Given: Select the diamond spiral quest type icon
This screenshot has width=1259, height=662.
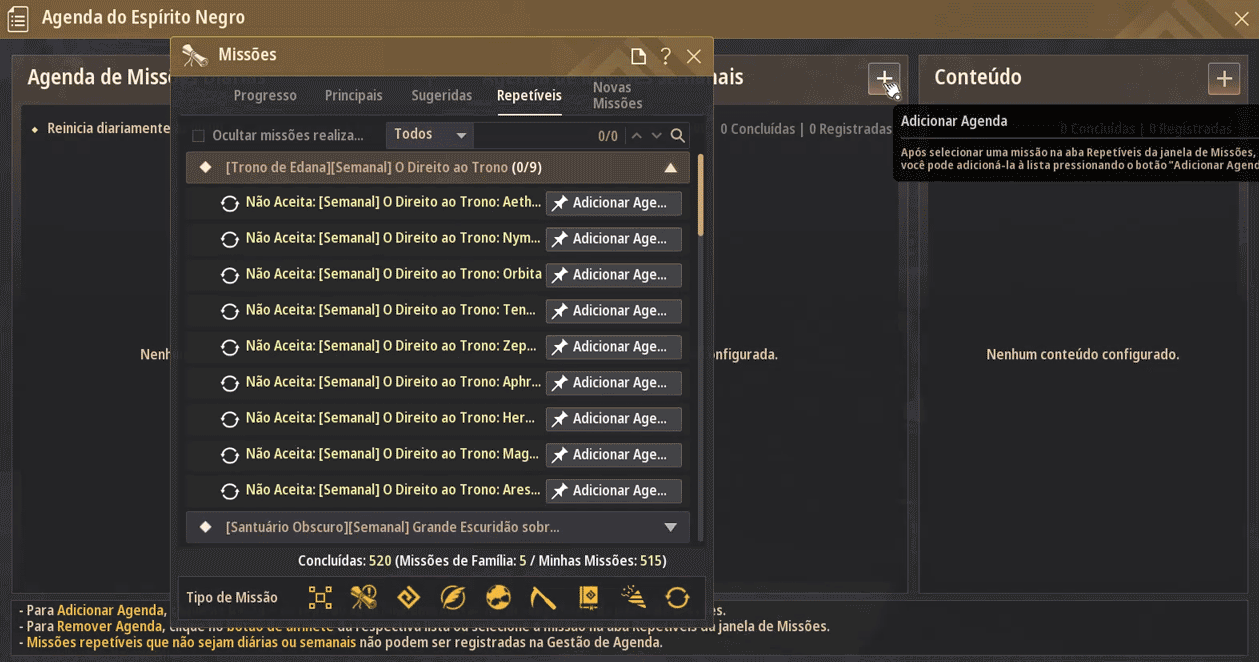Looking at the screenshot, I should pos(408,597).
